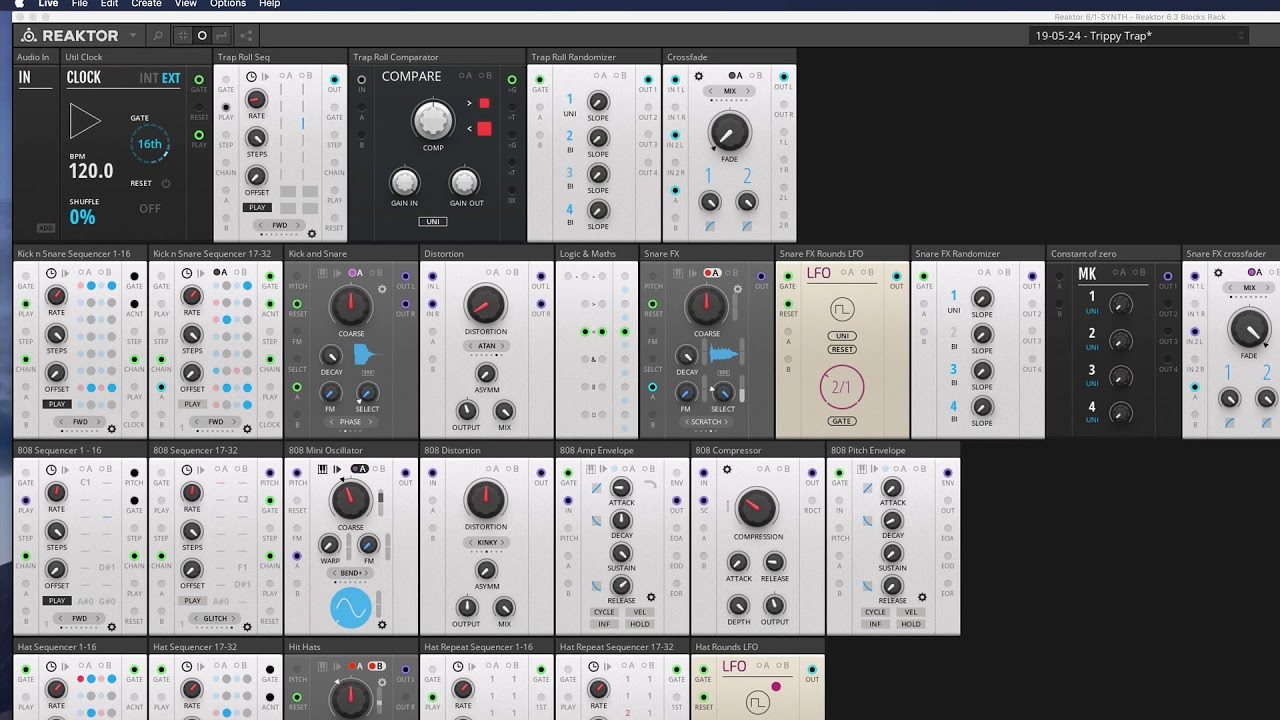This screenshot has height=720, width=1280.
Task: Open GLITCH direction selector in 808 Sequencer 17-32
Action: tap(216, 619)
